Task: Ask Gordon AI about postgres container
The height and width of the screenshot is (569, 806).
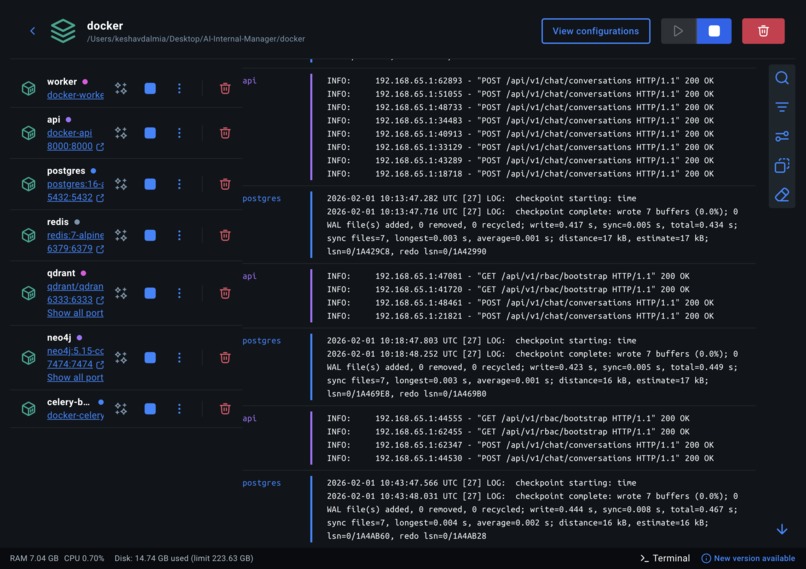Action: pos(121,184)
